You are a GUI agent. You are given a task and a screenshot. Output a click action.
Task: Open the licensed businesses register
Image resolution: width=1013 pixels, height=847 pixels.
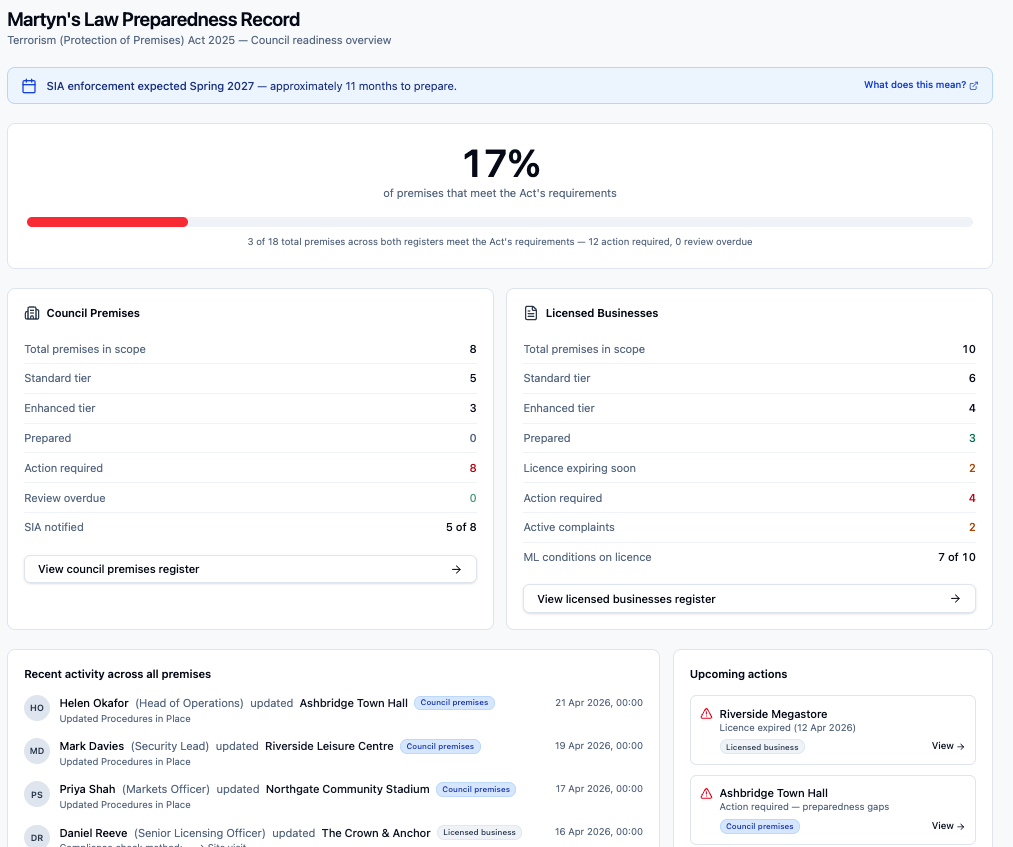[x=749, y=599]
